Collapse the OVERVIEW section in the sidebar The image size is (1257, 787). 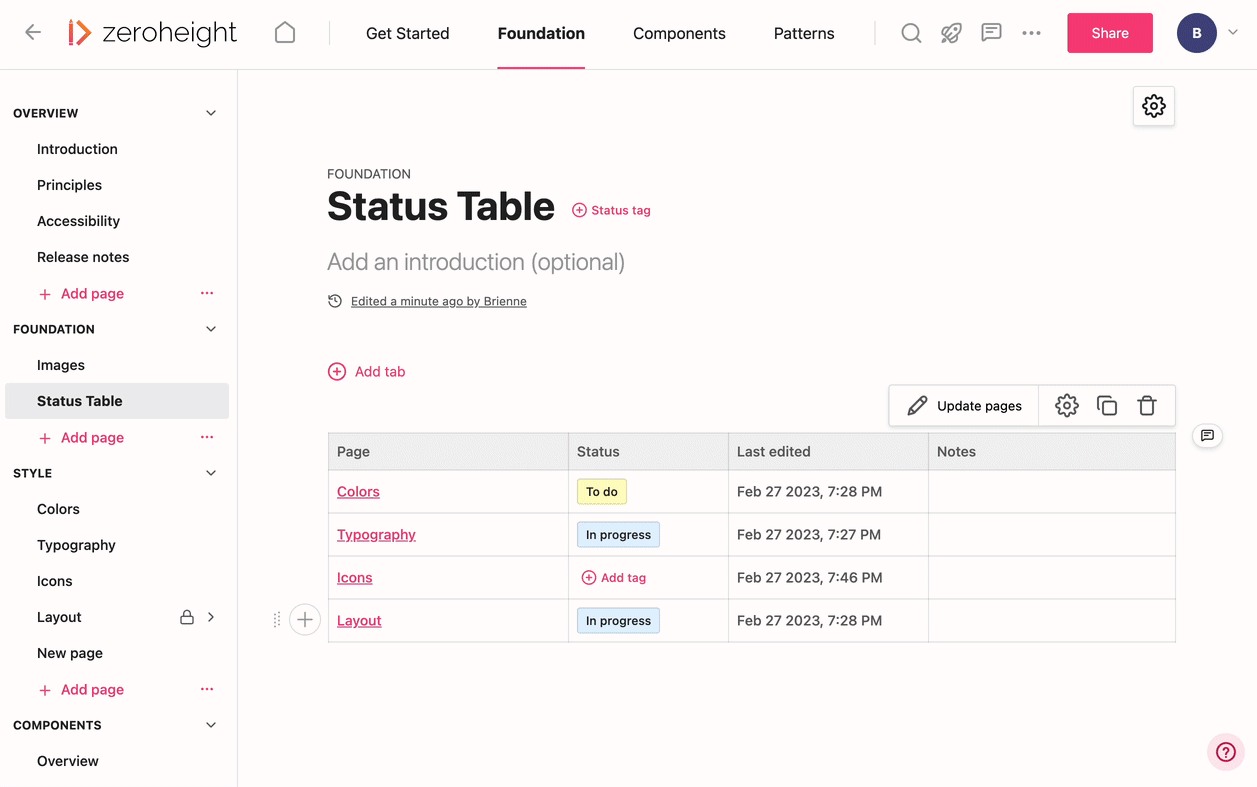(210, 113)
